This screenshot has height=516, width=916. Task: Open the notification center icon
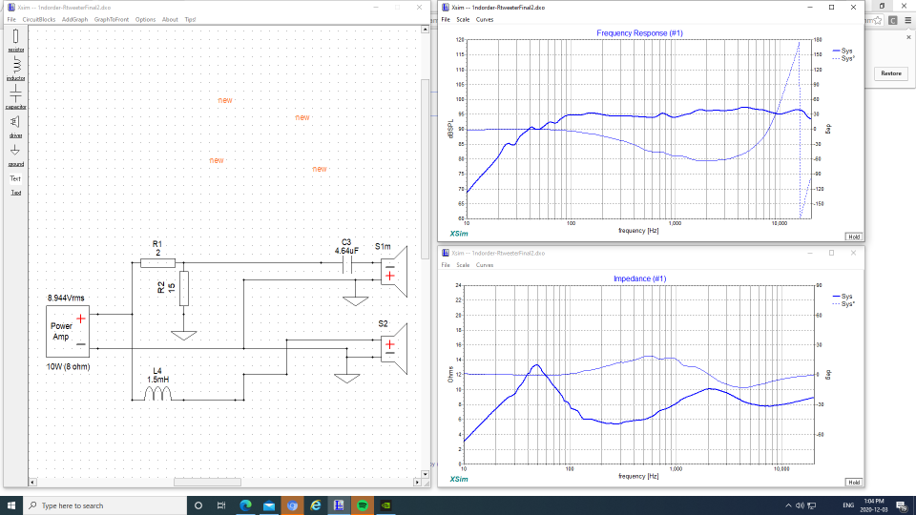[903, 505]
